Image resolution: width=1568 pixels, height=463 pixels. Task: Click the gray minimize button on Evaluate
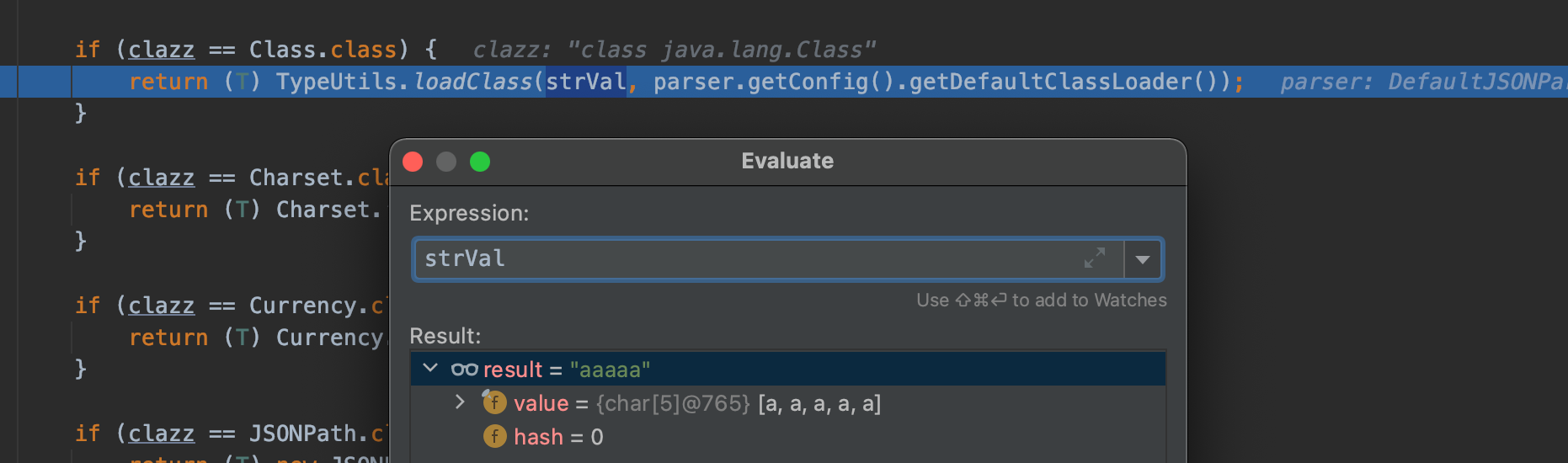(x=446, y=162)
